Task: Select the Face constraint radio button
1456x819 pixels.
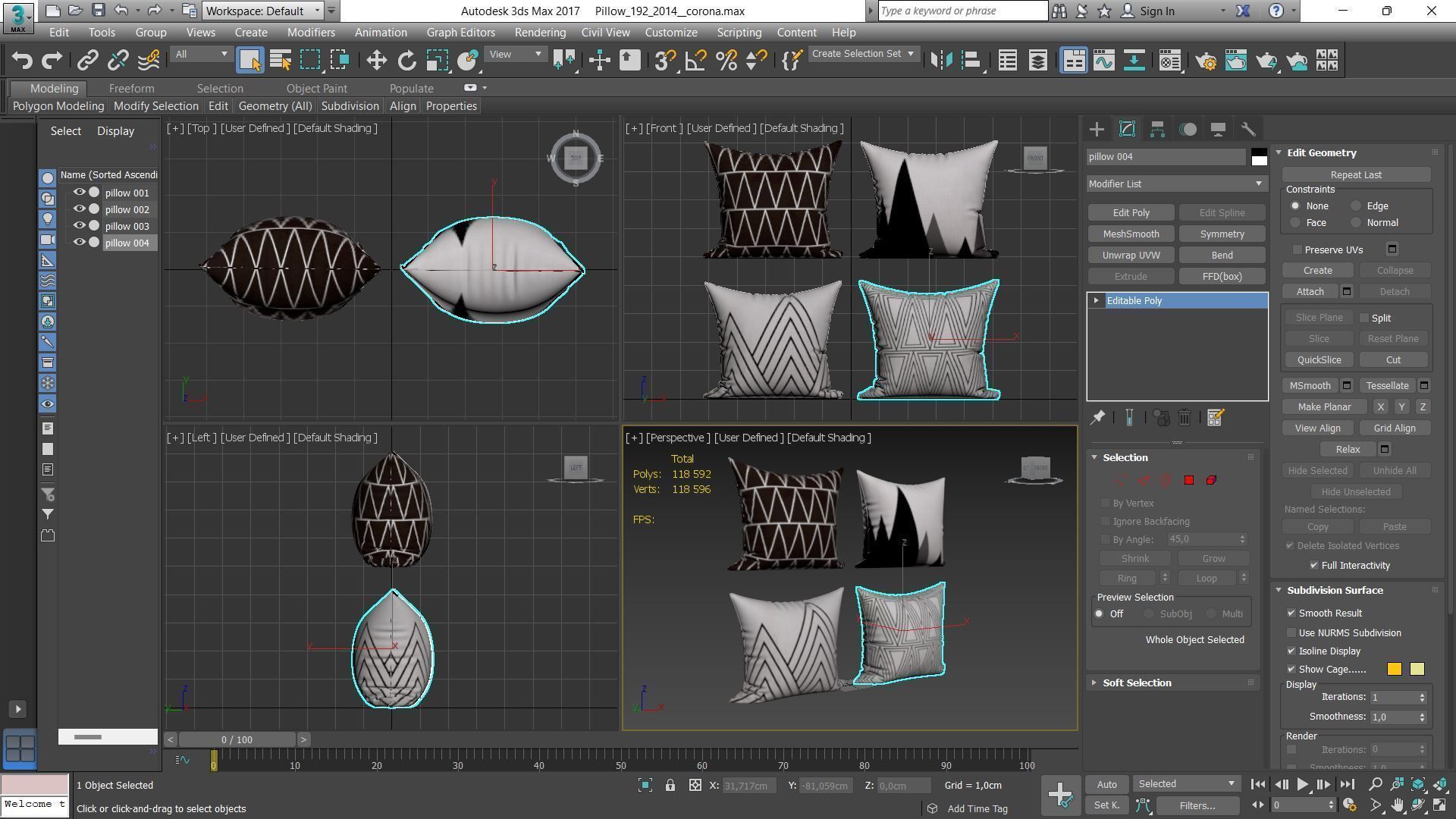Action: point(1295,222)
